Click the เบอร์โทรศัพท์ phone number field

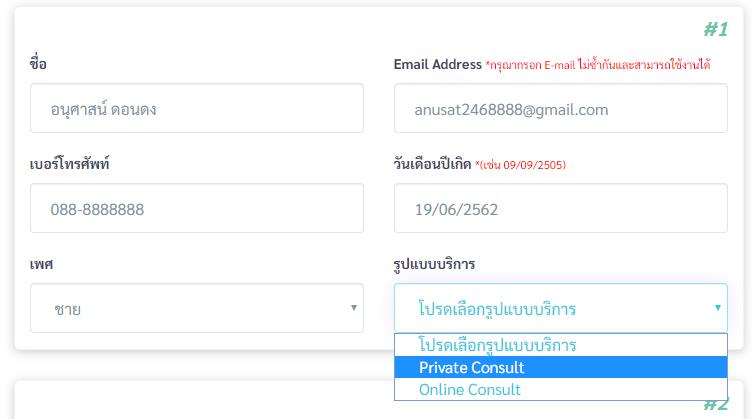197,208
